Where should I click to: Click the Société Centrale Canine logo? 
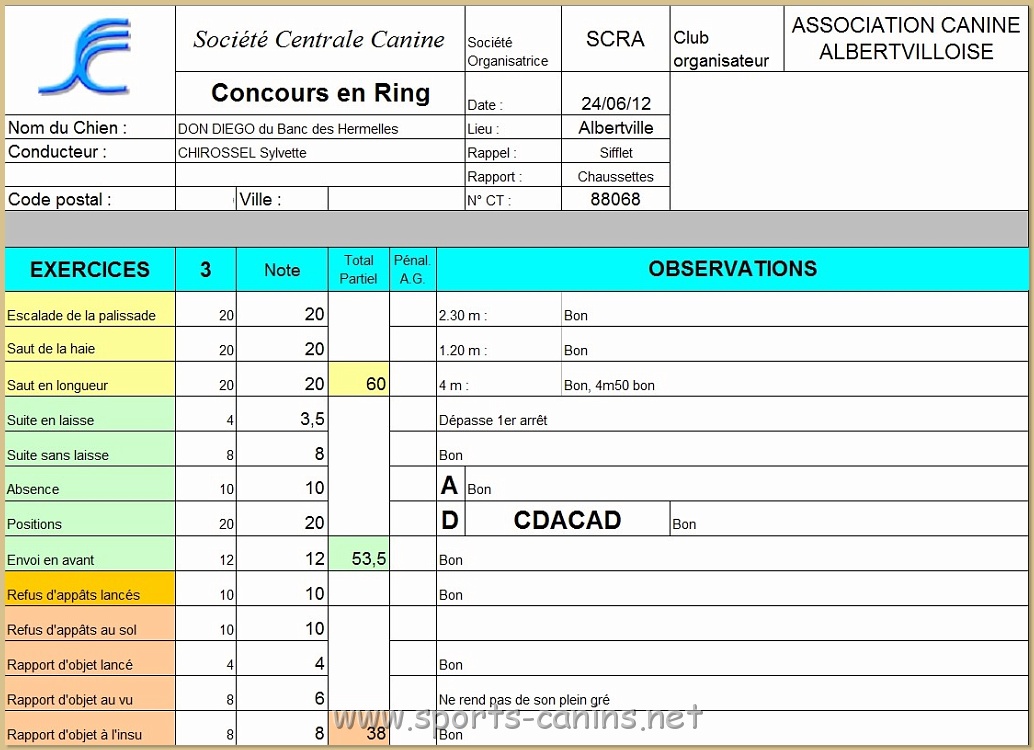coord(84,57)
